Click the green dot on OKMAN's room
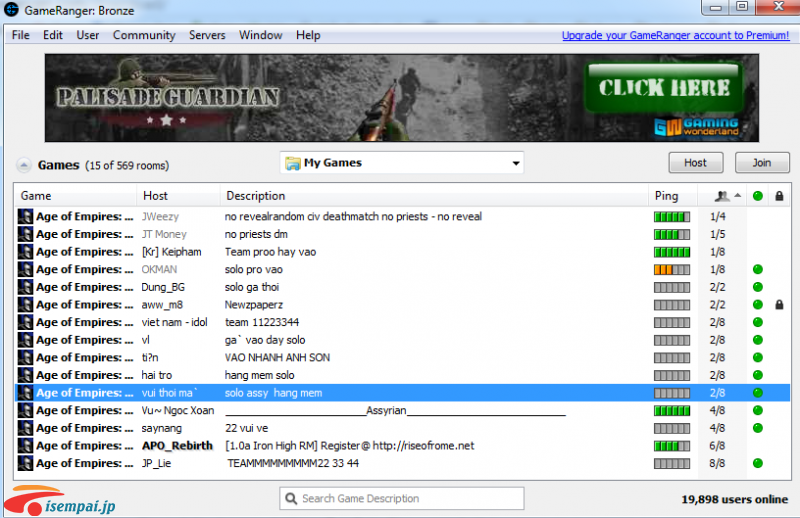This screenshot has width=800, height=518. 758,269
